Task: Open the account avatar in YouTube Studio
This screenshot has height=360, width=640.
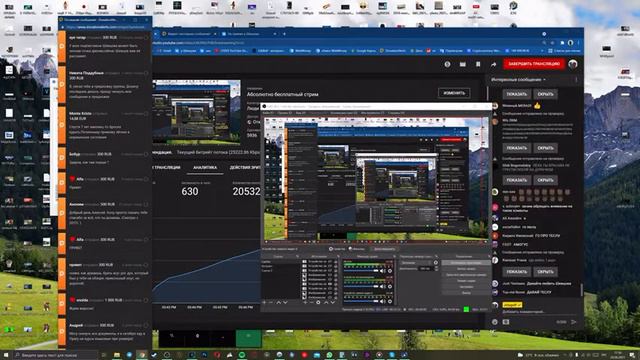Action: click(573, 64)
